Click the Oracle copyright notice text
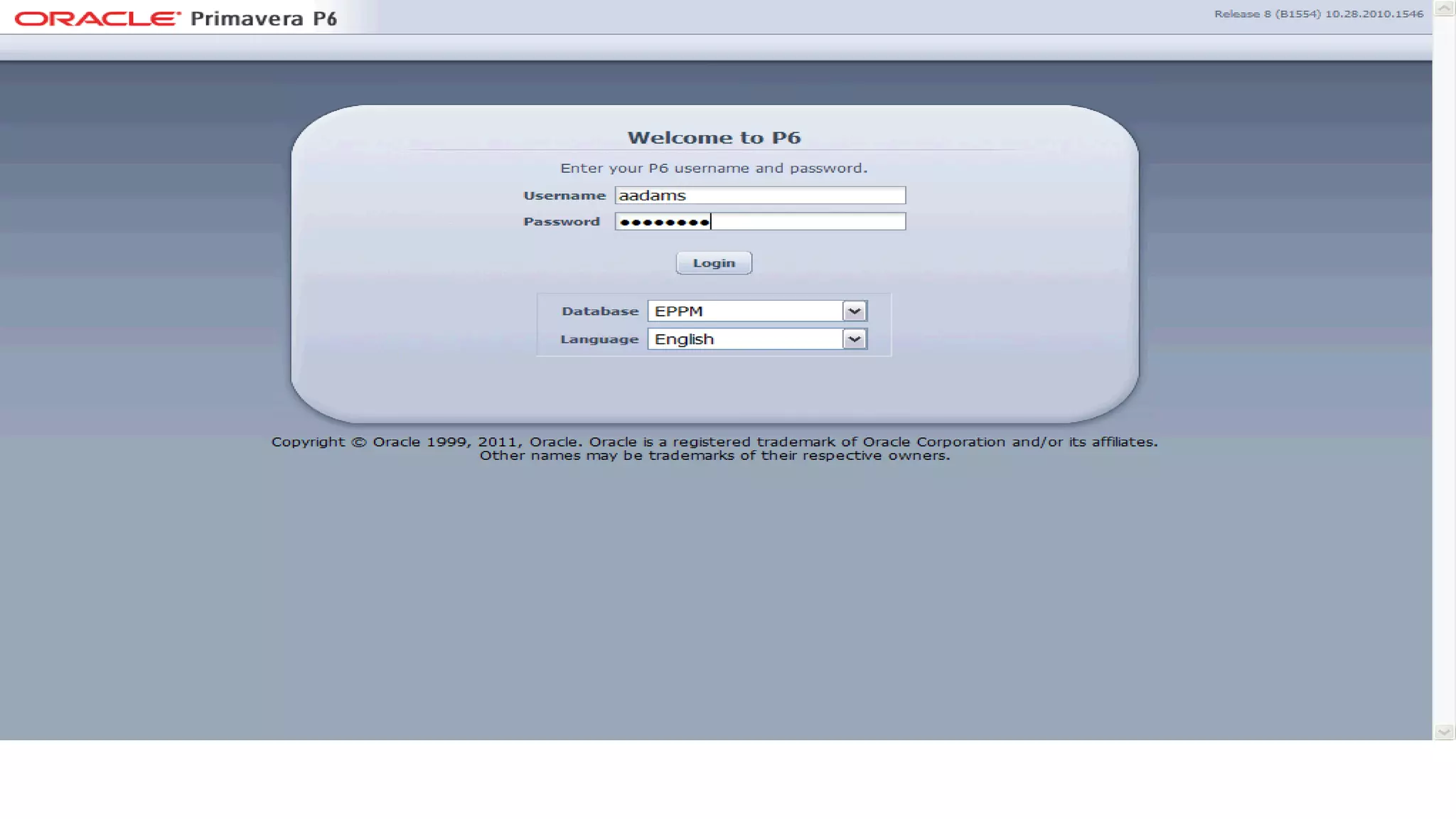Screen dimensions: 1456x819 point(714,449)
